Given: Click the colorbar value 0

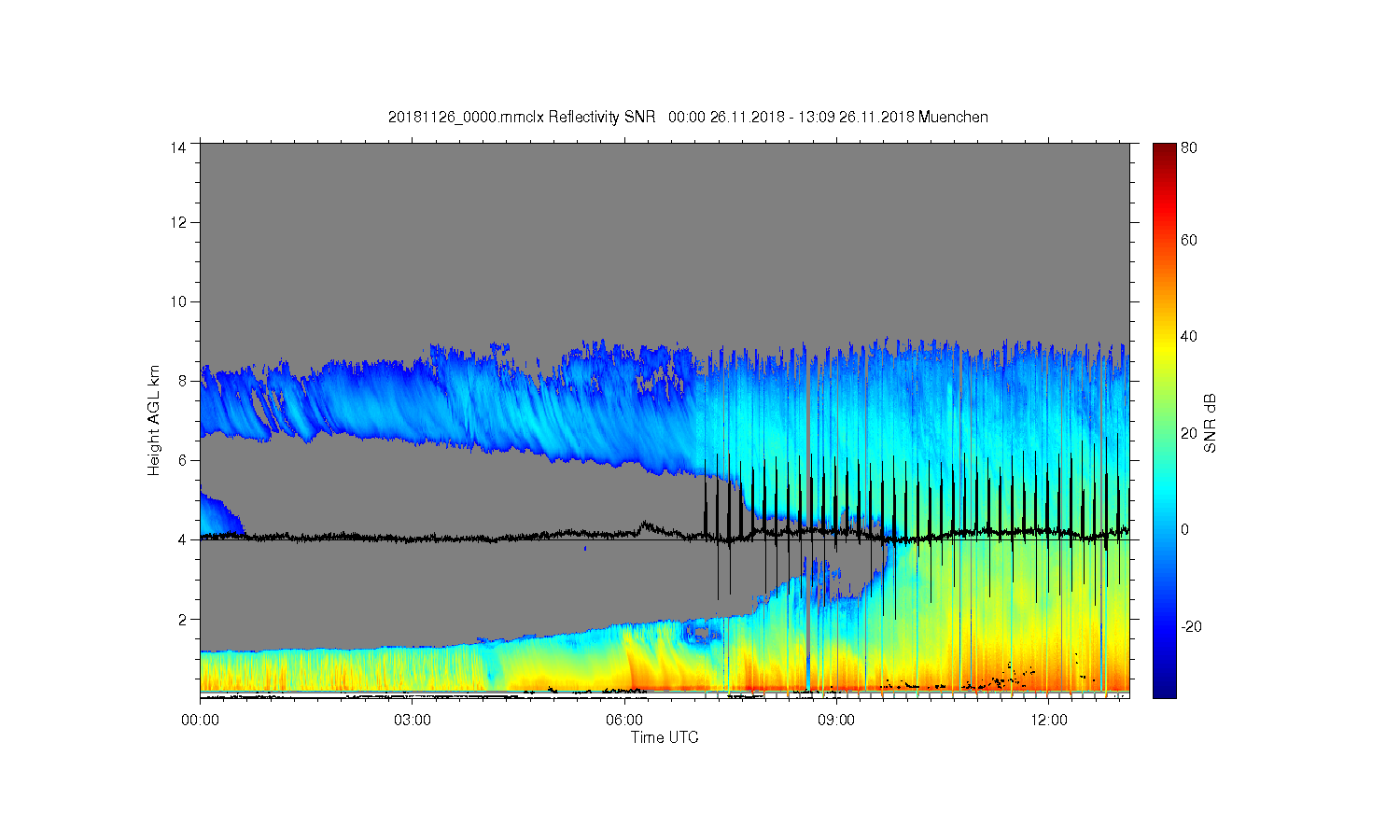Looking at the screenshot, I should [x=1185, y=530].
